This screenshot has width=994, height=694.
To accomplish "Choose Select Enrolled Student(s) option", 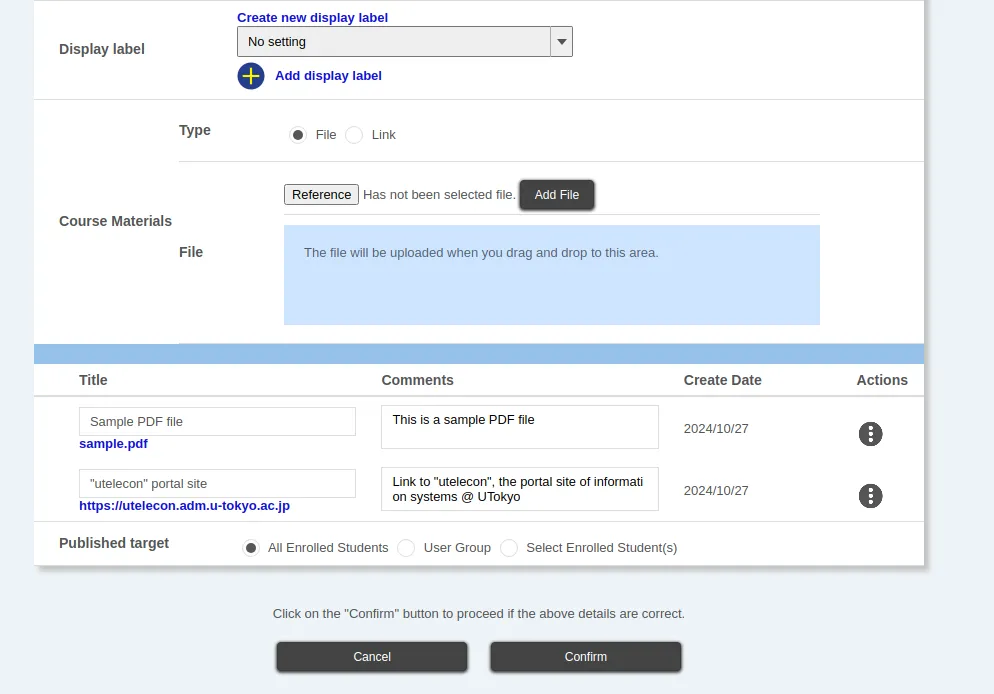I will (509, 548).
